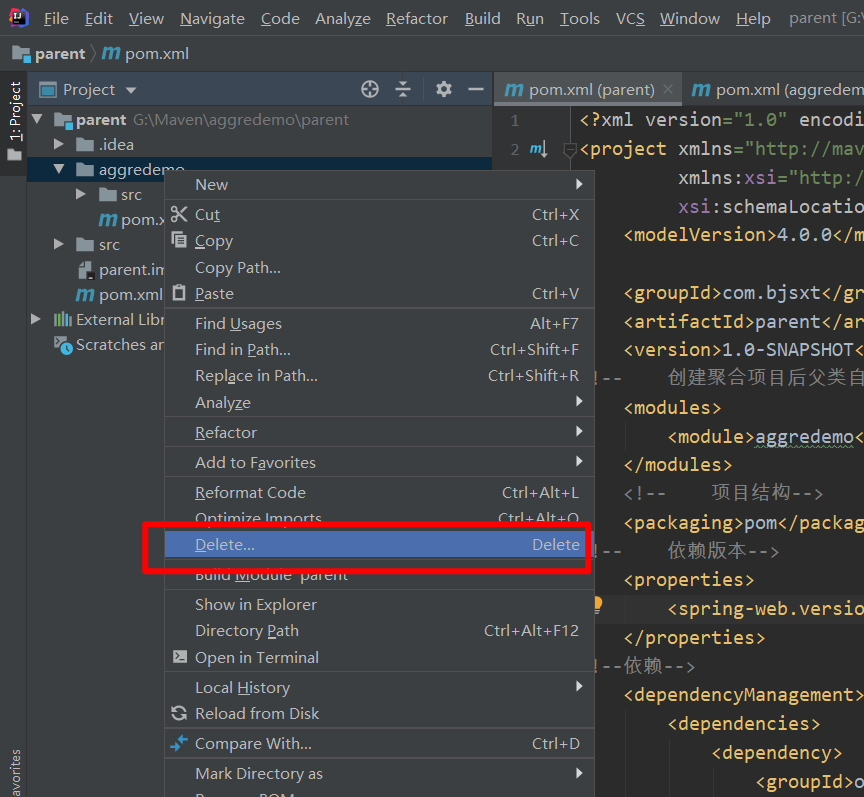The image size is (864, 797).
Task: Click the External Libraries icon
Action: point(63,319)
